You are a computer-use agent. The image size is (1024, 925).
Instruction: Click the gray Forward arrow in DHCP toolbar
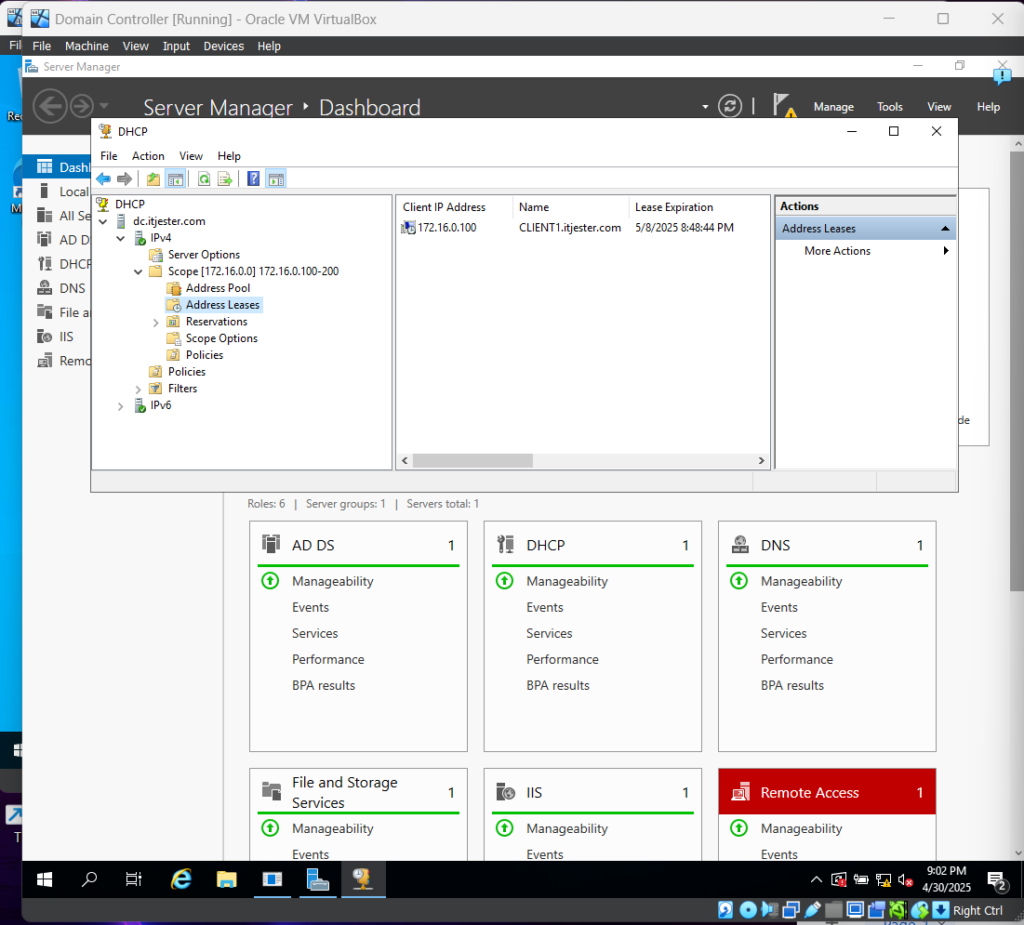[124, 179]
